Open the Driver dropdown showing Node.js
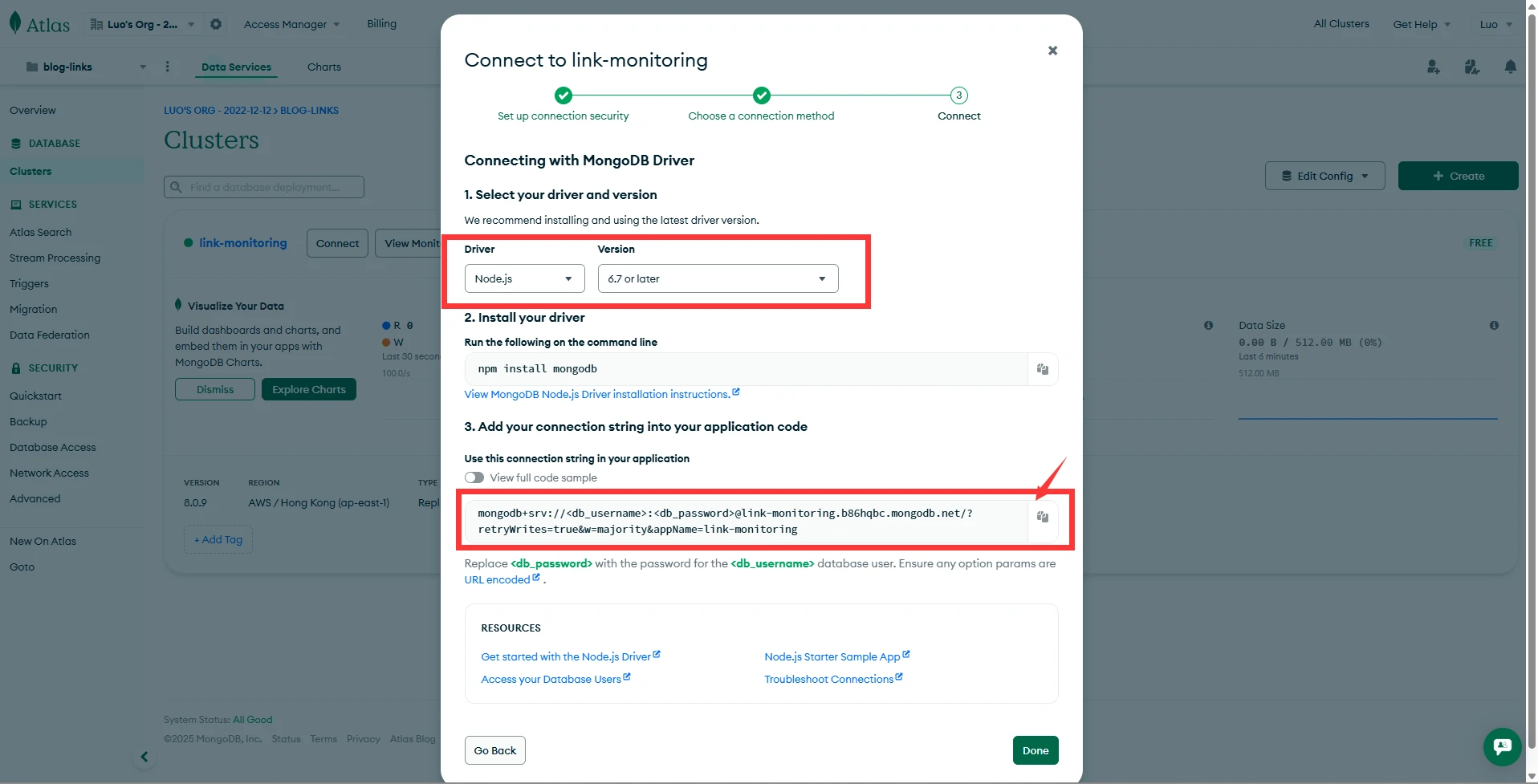Screen dimensions: 1538x784 pos(524,278)
